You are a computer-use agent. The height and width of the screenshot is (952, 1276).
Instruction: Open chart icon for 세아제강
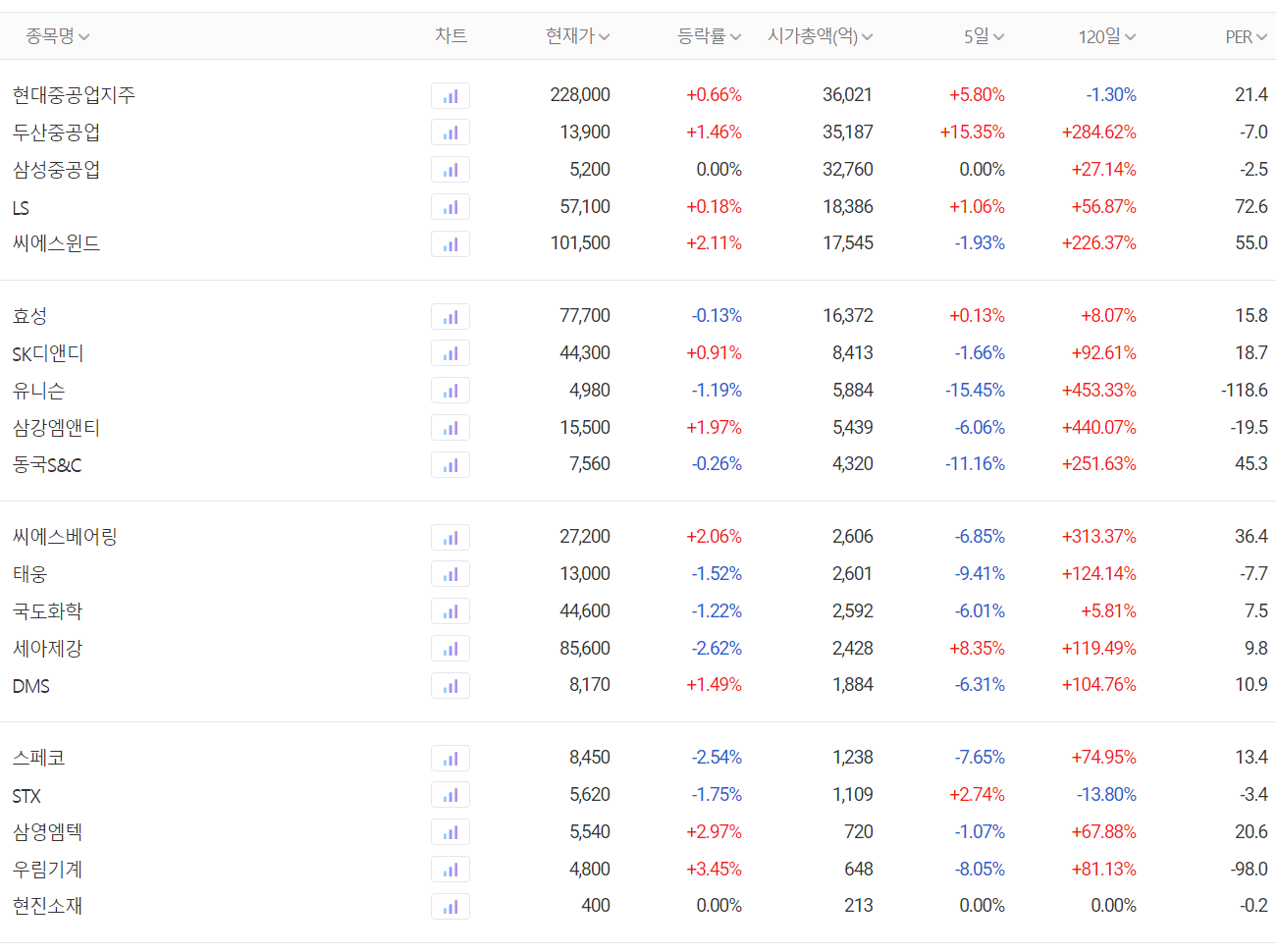click(451, 649)
